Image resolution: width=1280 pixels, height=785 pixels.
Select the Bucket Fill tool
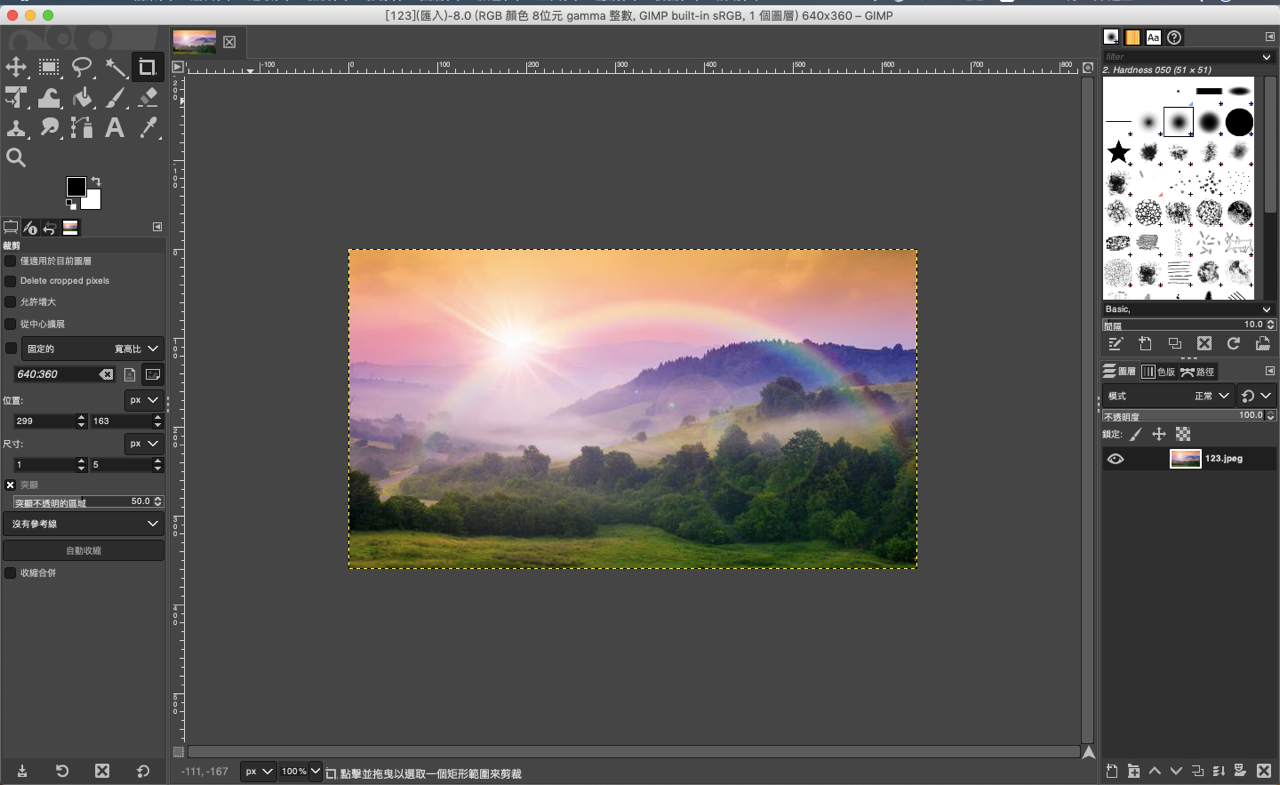click(82, 98)
